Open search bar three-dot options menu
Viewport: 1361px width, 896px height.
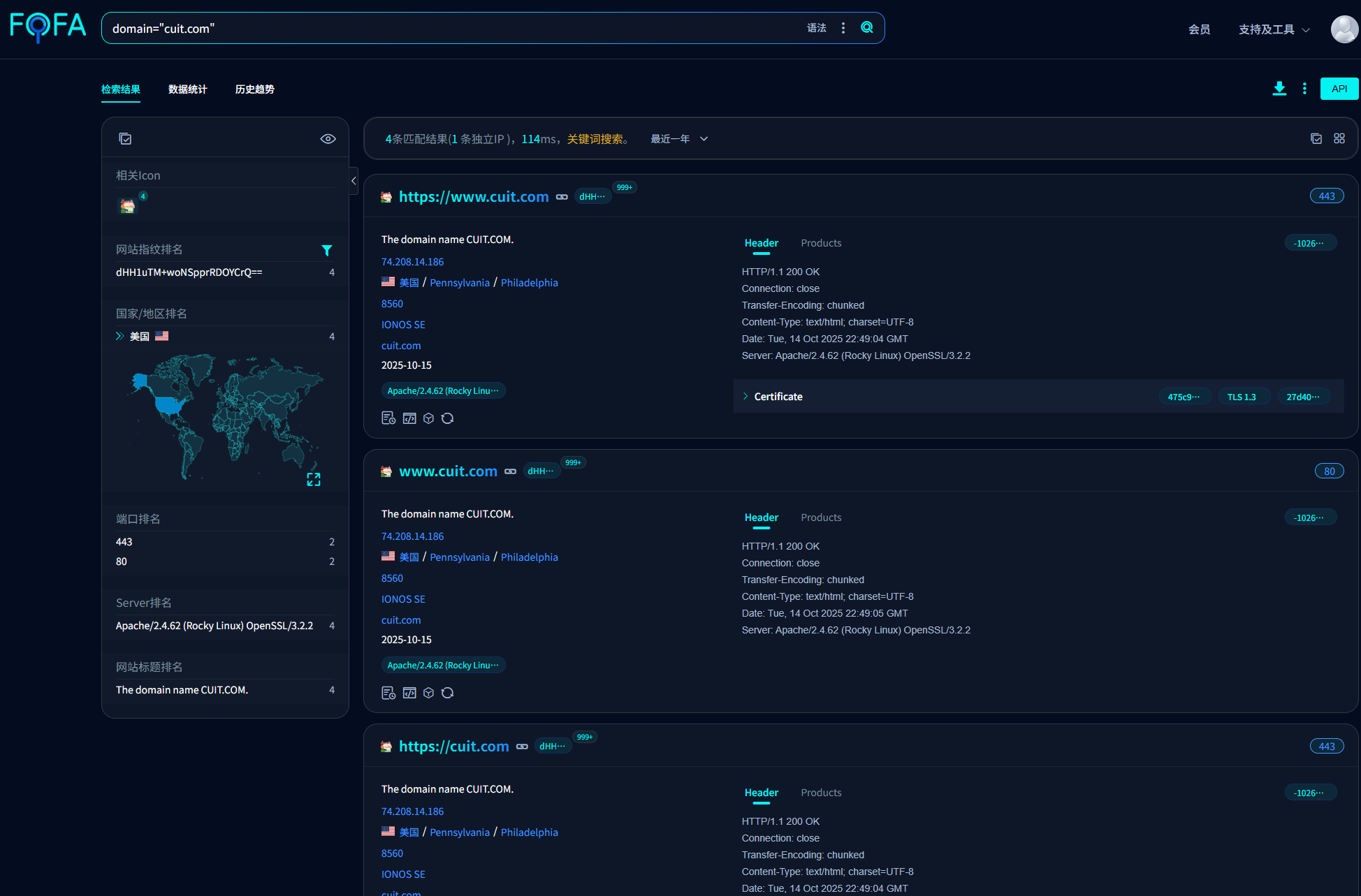pos(843,28)
